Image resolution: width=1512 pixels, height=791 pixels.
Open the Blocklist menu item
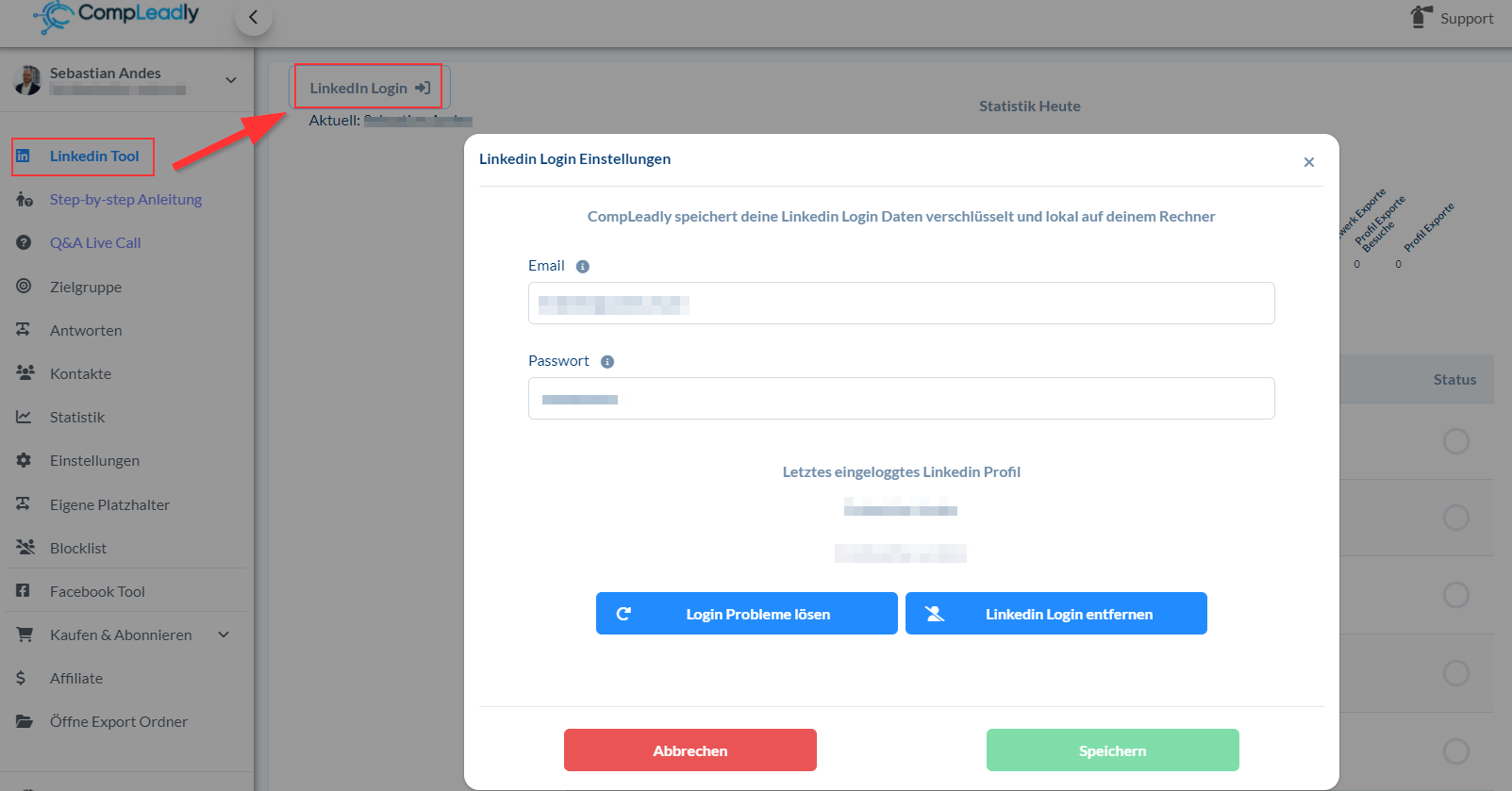point(78,548)
